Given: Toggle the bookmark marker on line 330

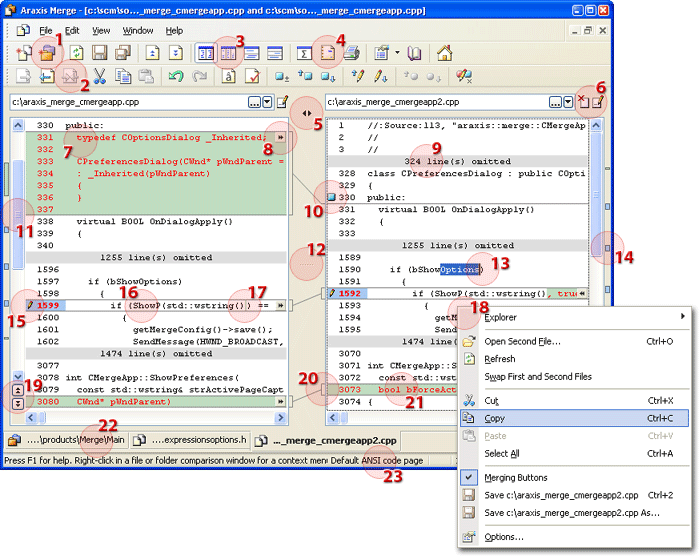Looking at the screenshot, I should (331, 197).
